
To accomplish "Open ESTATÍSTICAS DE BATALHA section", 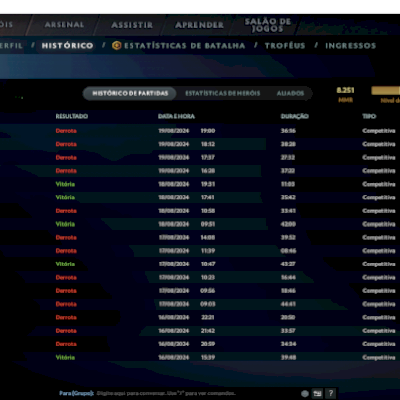I will point(184,46).
